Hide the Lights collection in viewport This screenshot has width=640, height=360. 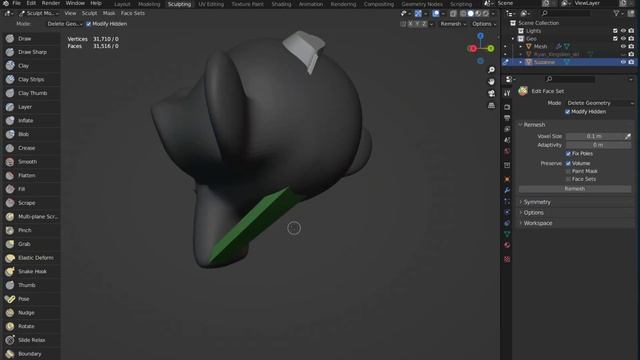tap(623, 31)
